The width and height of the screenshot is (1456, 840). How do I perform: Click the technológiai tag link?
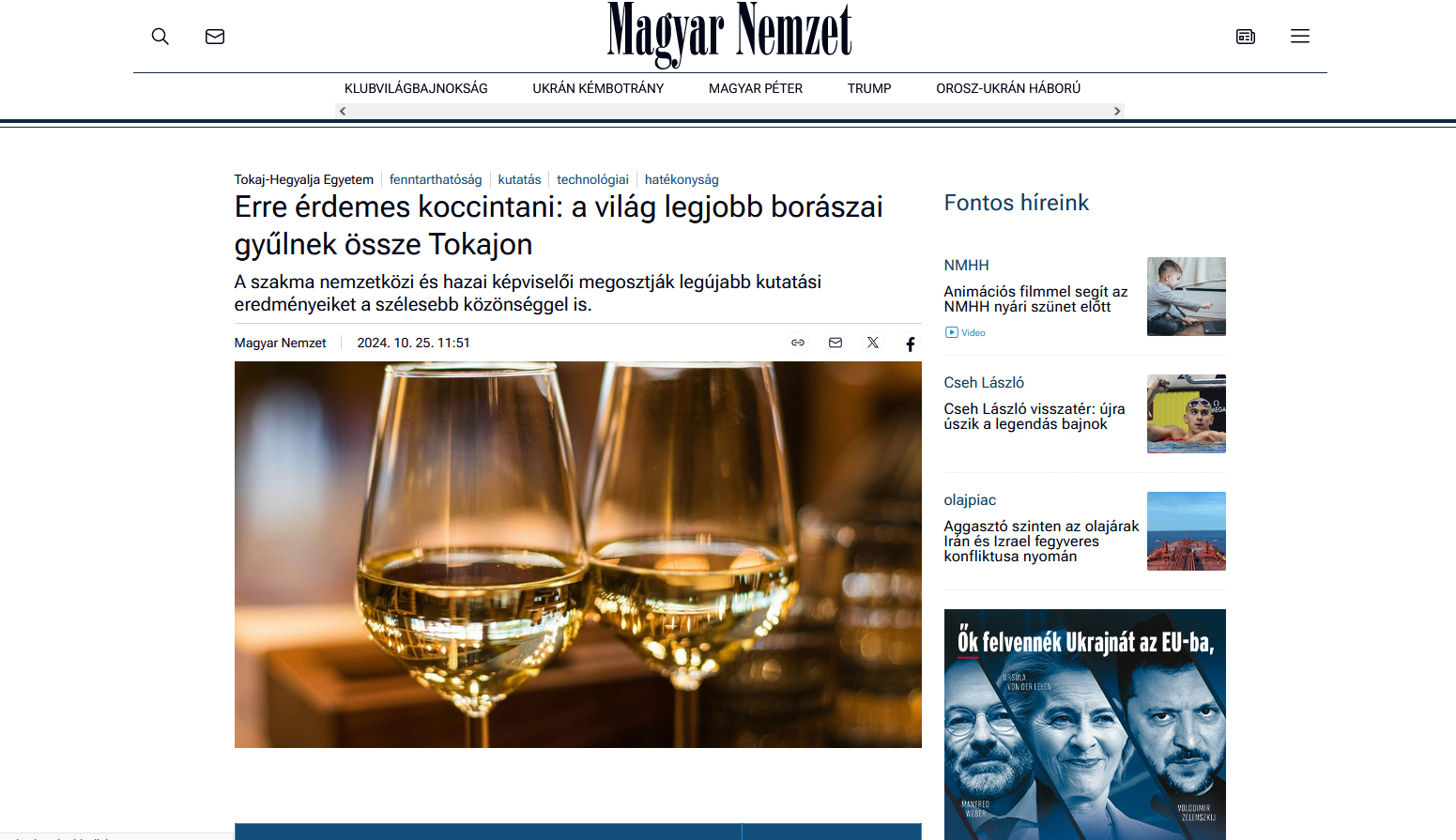[x=592, y=179]
